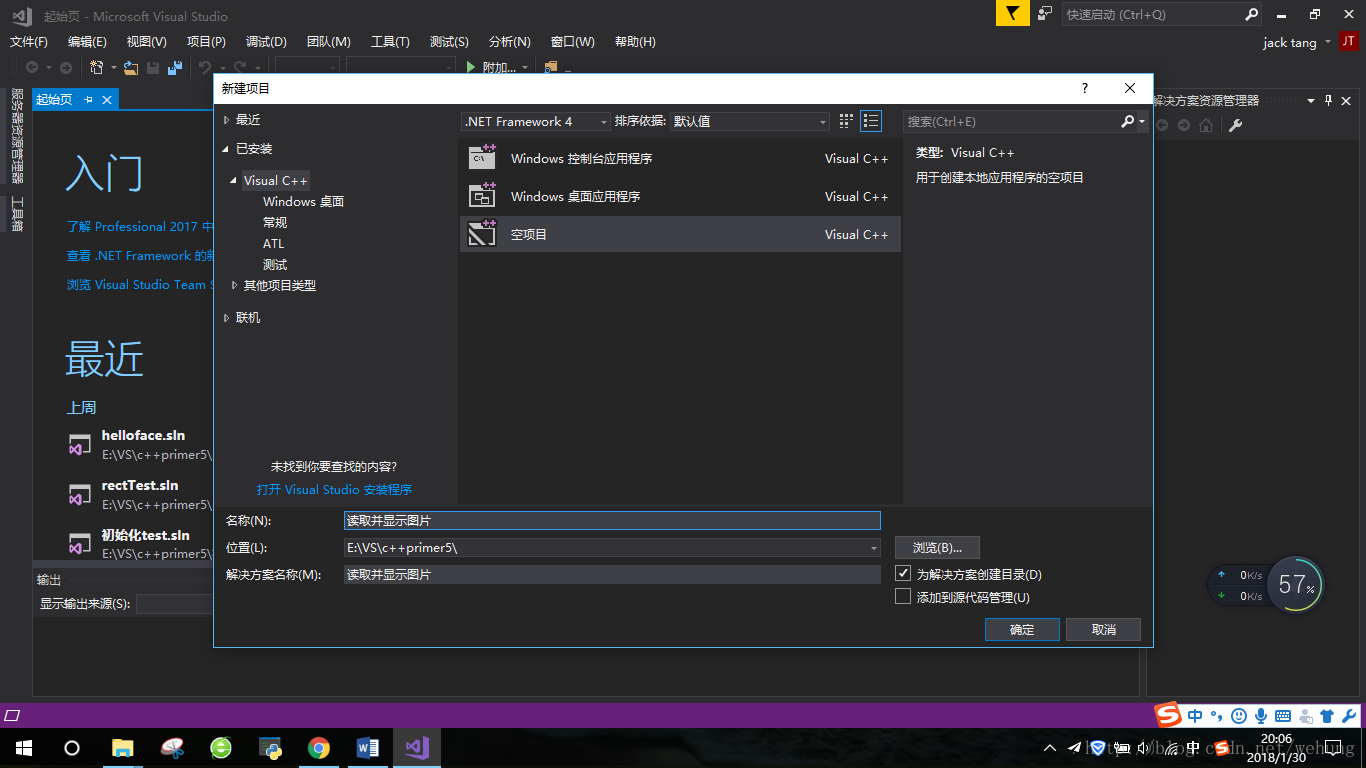Click the quick launch magnifier icon
The image size is (1366, 768).
click(1251, 14)
